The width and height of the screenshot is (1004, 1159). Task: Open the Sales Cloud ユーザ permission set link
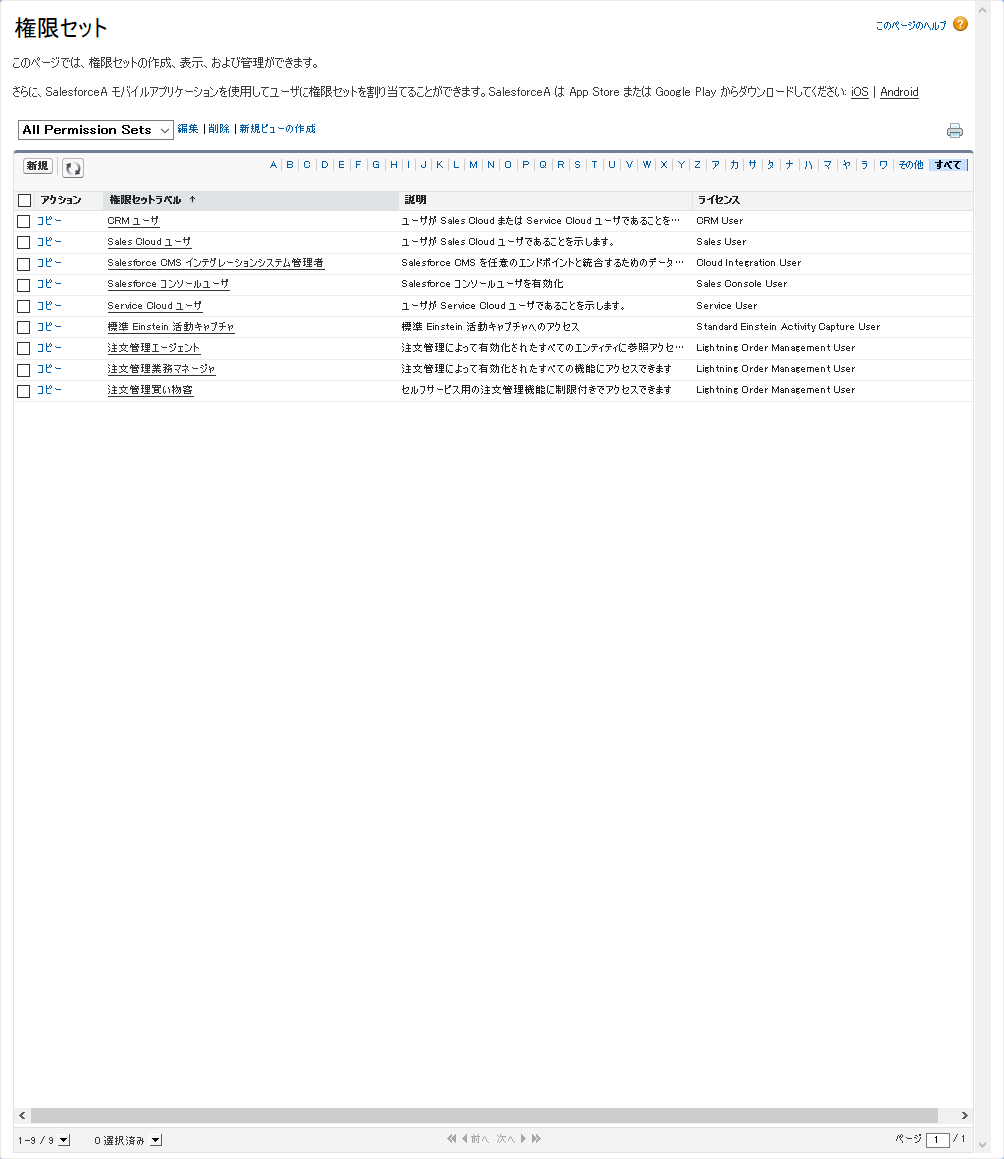click(148, 241)
